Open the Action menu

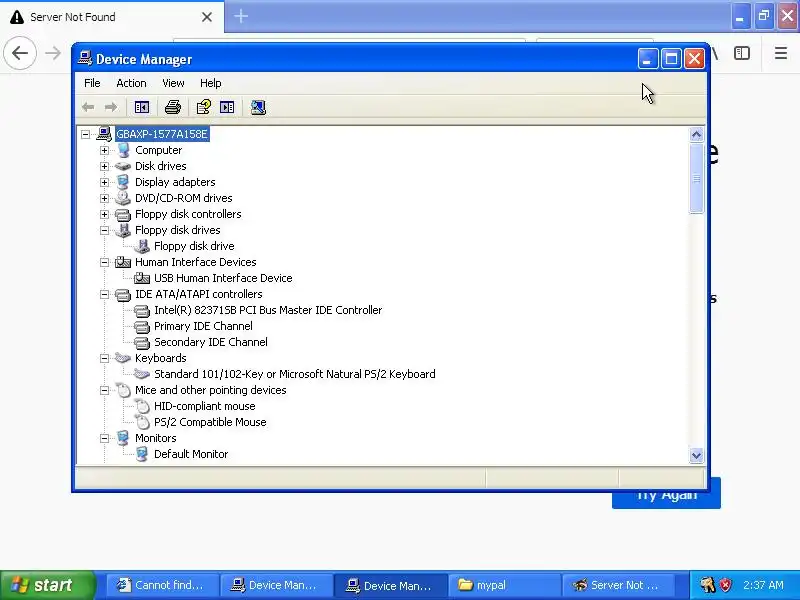(131, 83)
